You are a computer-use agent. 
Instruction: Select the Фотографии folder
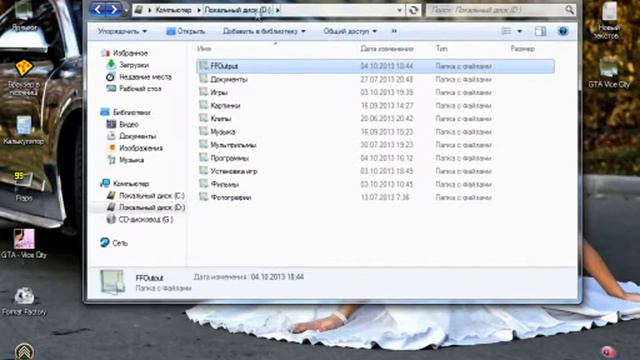(x=375, y=198)
